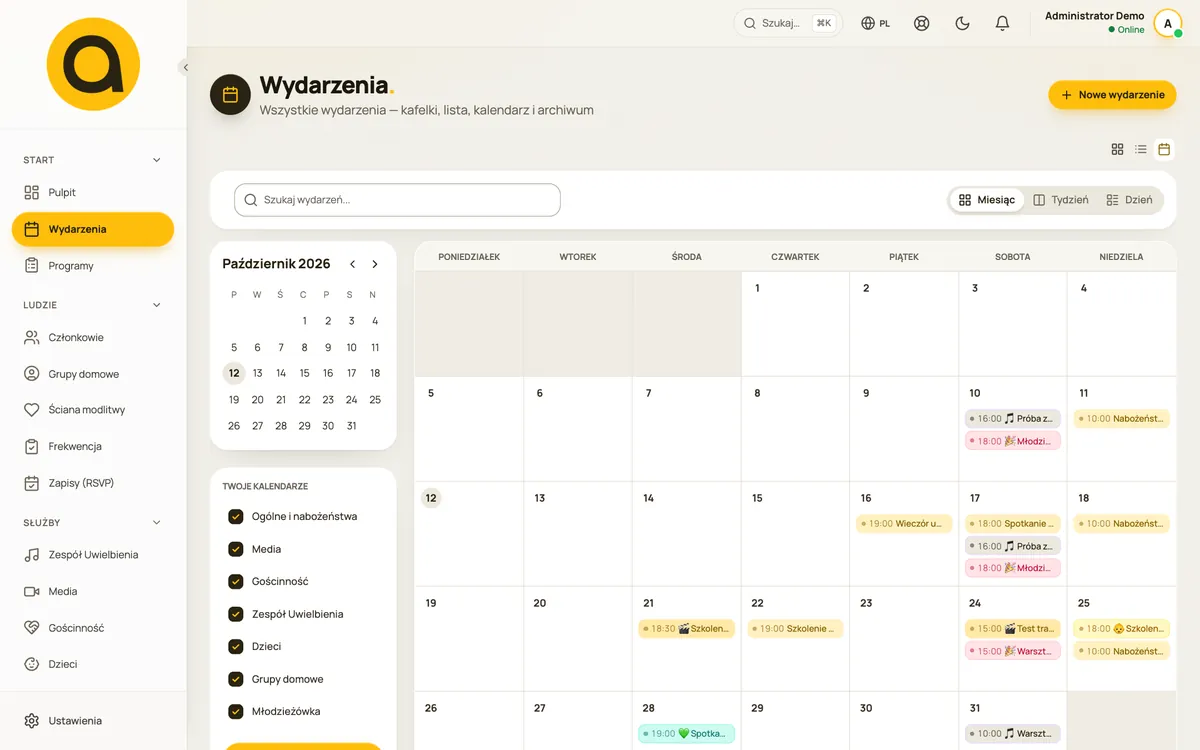Image resolution: width=1200 pixels, height=750 pixels.
Task: Uncheck the Gościnność calendar checkbox
Action: tap(236, 581)
